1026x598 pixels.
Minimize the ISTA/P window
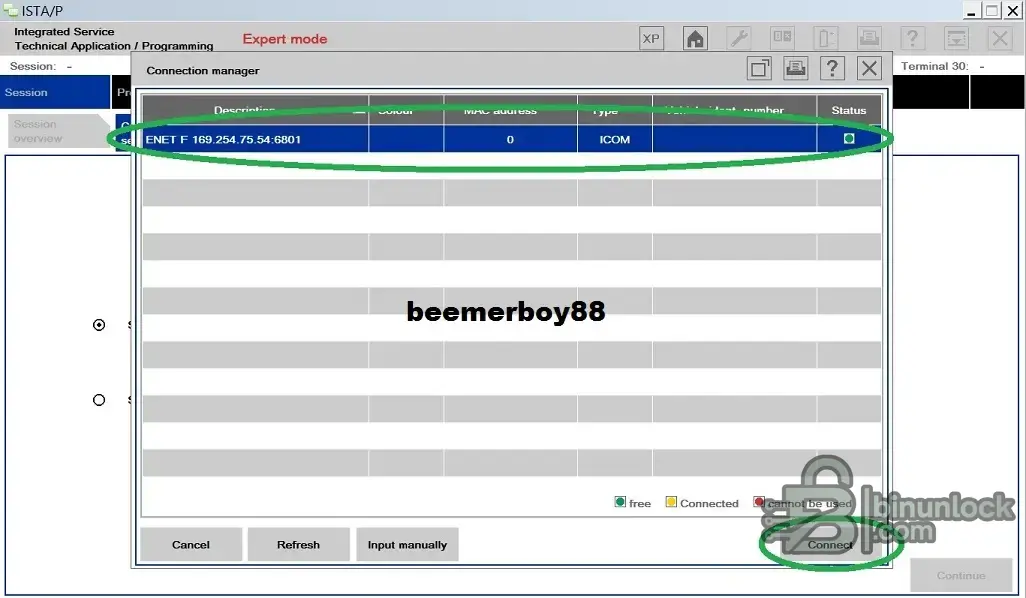point(971,11)
